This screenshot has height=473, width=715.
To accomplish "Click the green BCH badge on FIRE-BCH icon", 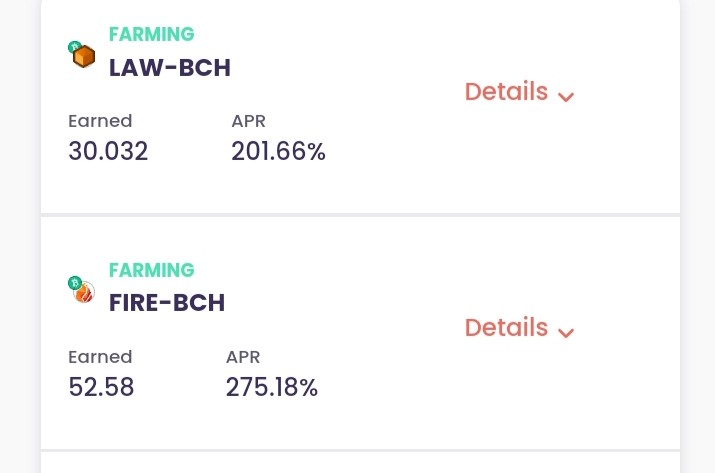I will [x=75, y=283].
